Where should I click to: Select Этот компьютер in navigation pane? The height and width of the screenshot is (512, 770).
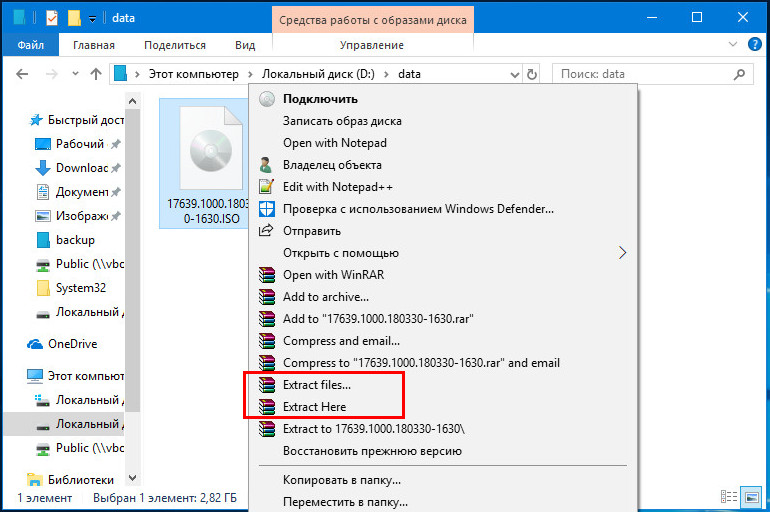coord(75,376)
